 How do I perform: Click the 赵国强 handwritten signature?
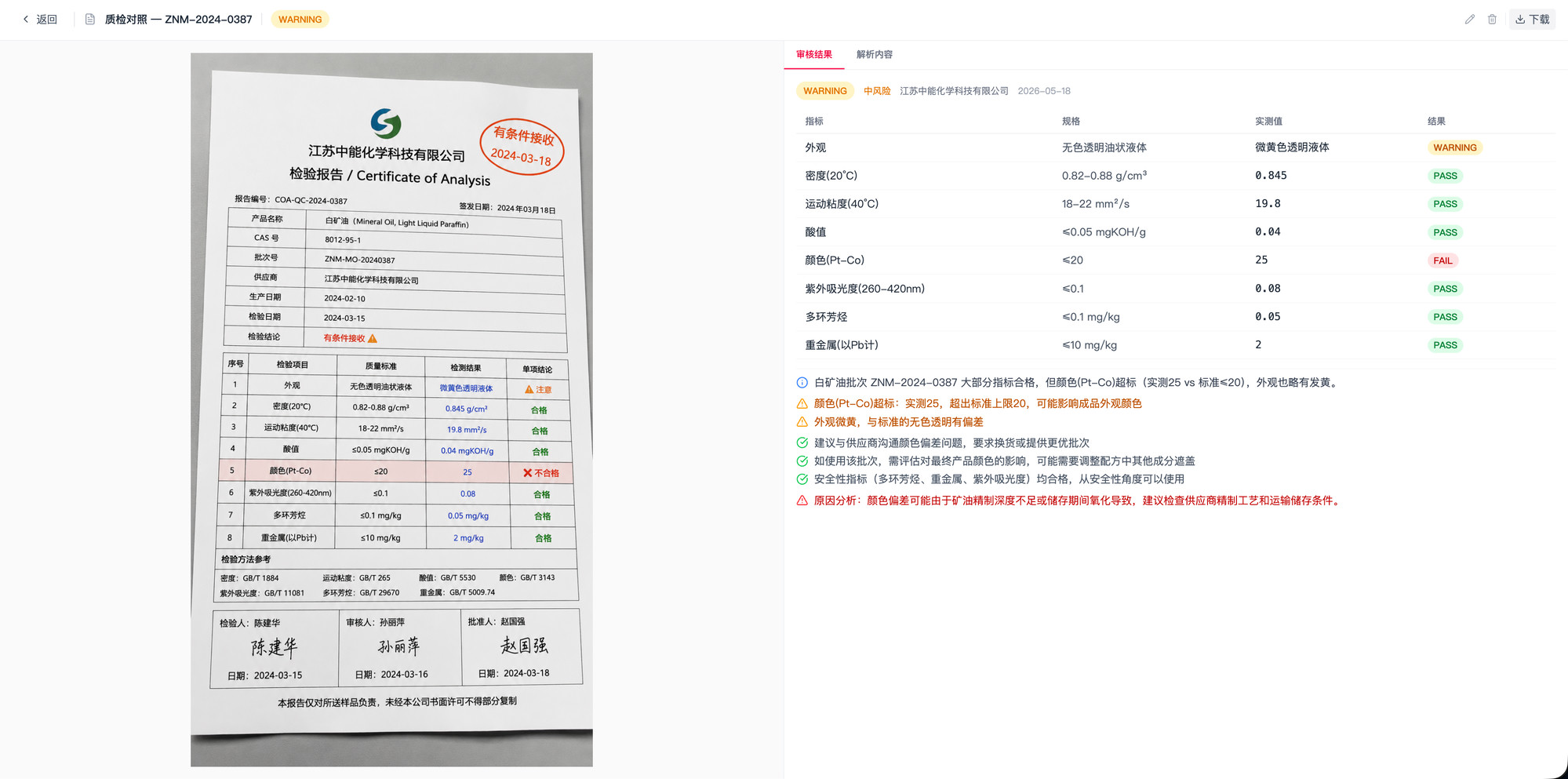click(524, 645)
